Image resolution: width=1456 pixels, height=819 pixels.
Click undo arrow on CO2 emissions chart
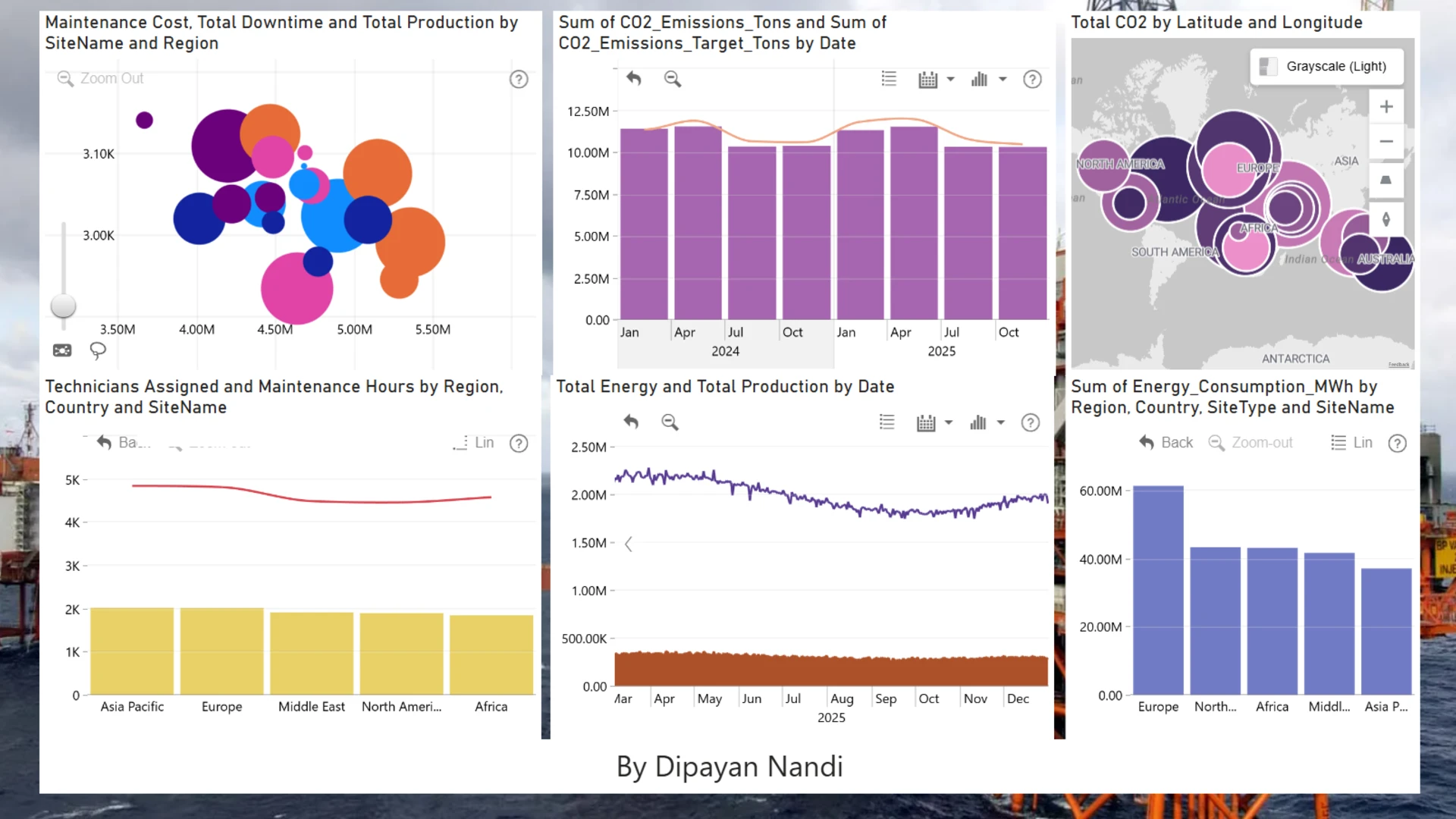pyautogui.click(x=634, y=78)
